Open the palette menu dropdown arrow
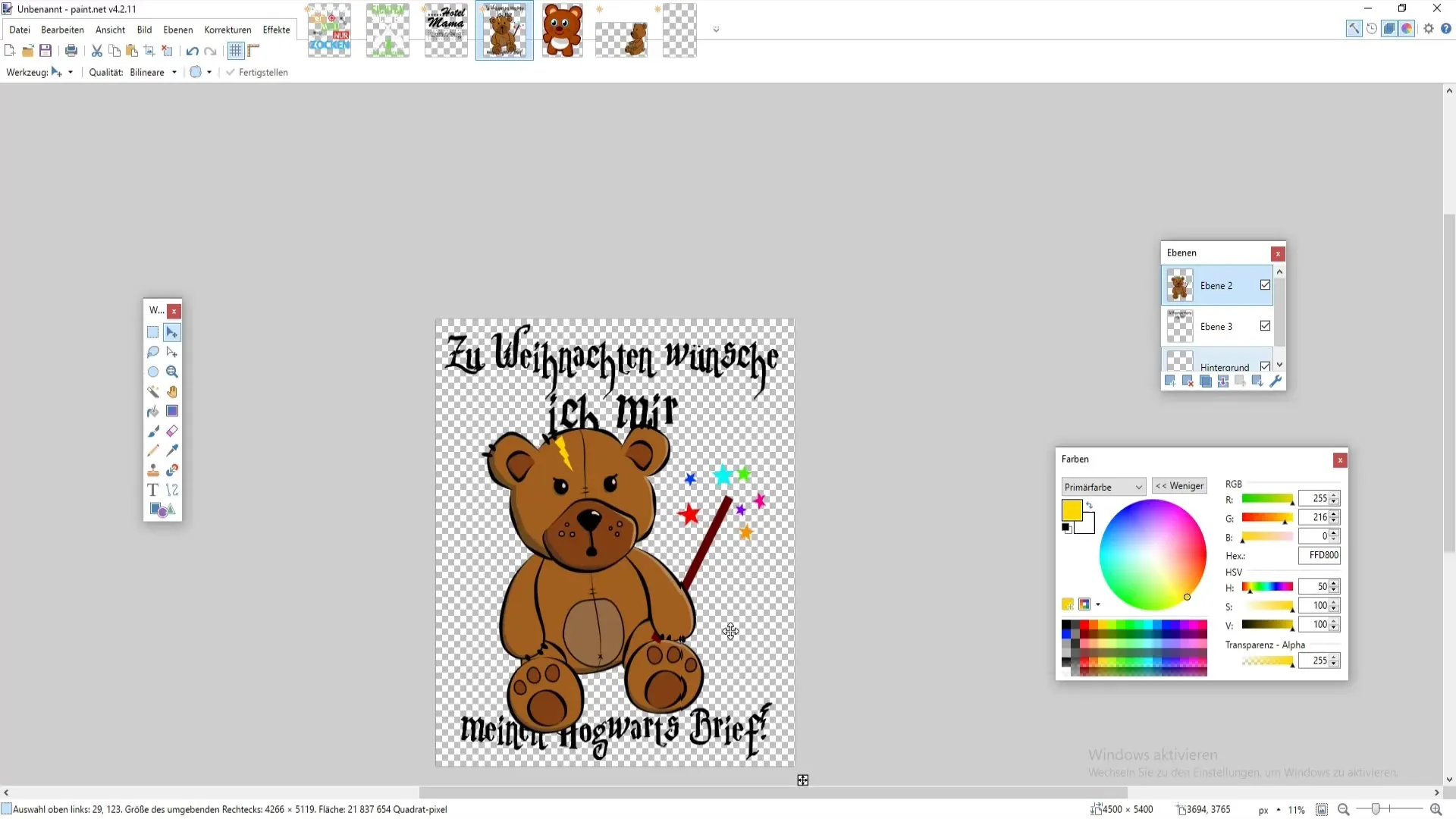 click(x=1098, y=604)
